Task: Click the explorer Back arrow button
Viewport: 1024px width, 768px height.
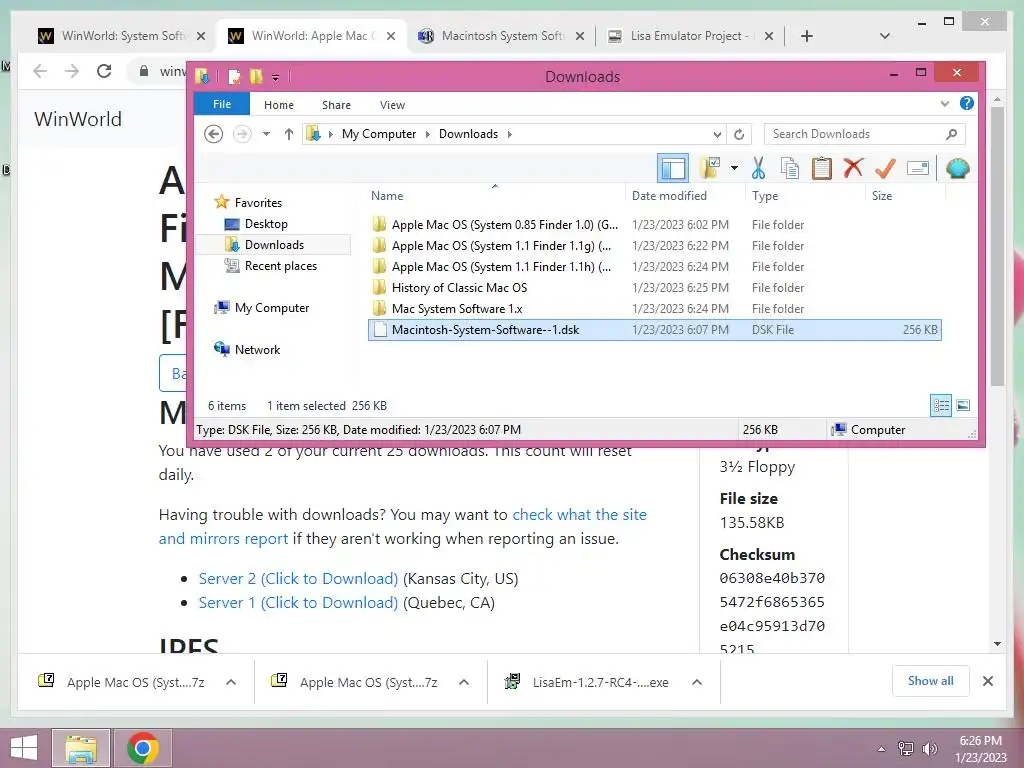Action: (214, 134)
